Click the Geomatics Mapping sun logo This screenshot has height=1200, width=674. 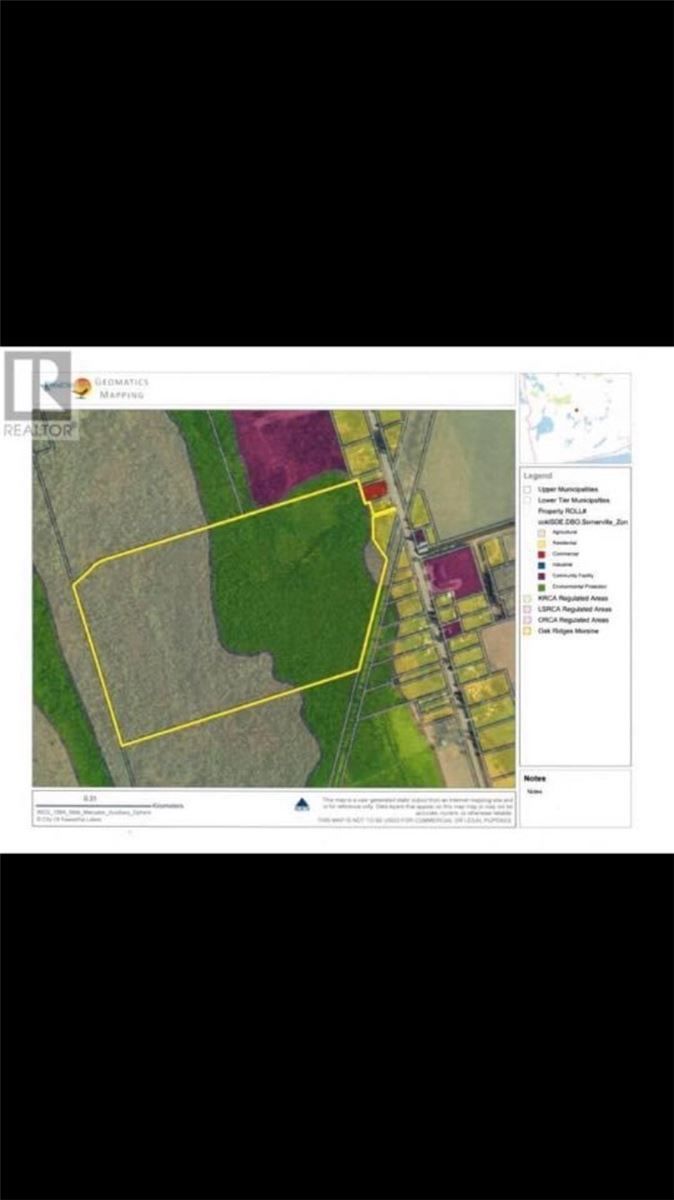(x=80, y=387)
